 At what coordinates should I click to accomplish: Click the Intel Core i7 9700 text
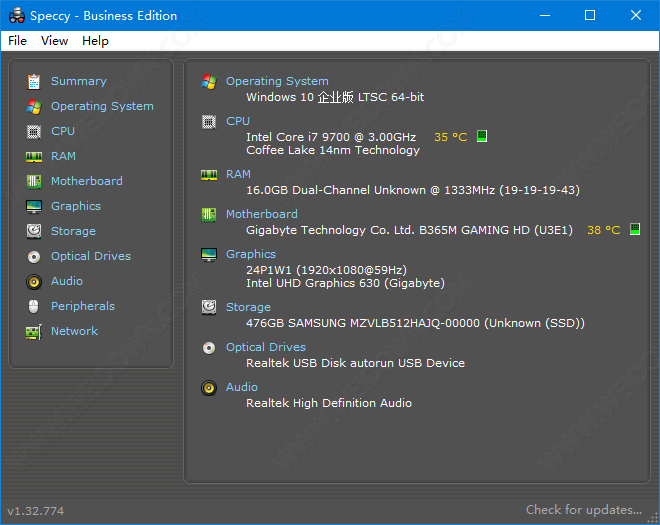[331, 137]
